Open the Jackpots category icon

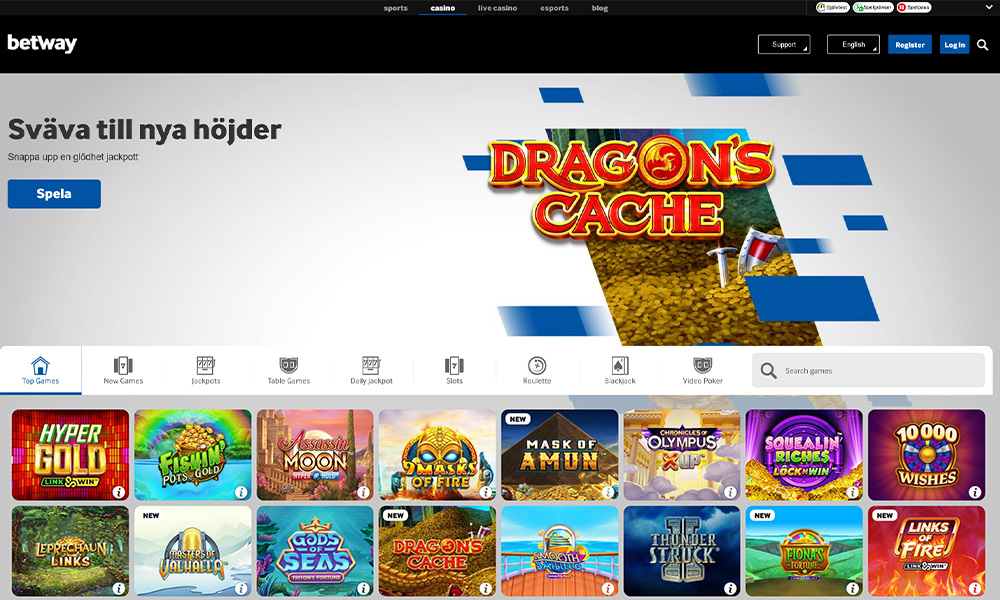(x=205, y=365)
